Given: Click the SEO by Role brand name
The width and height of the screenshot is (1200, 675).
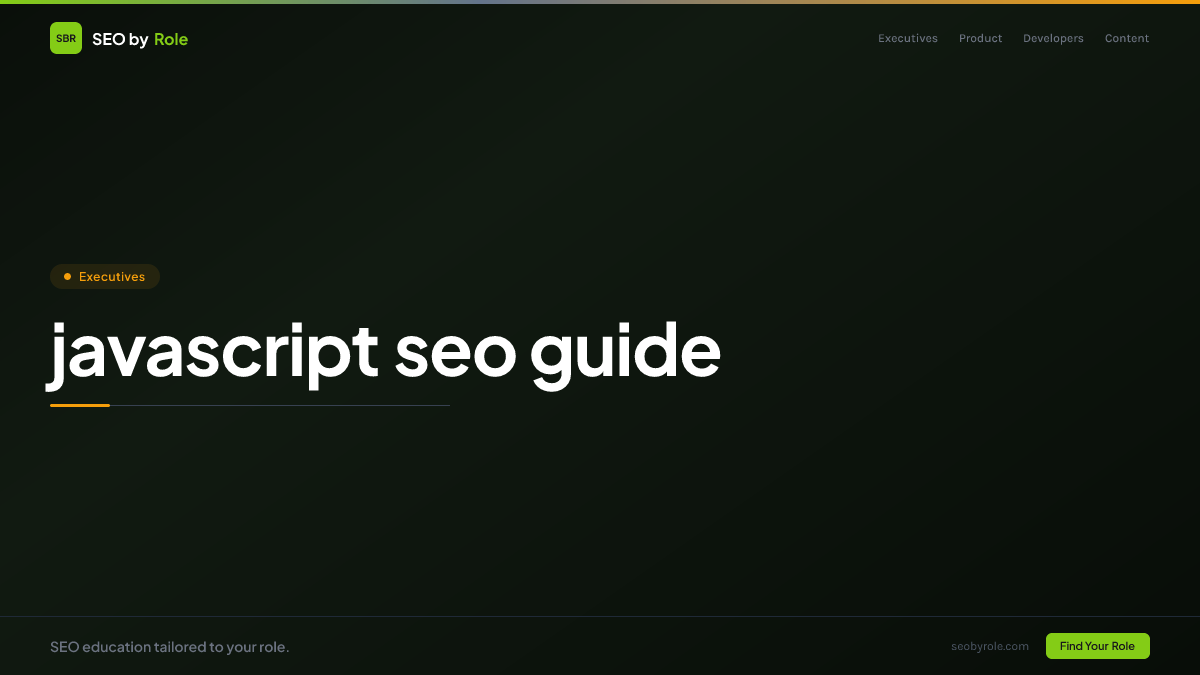Looking at the screenshot, I should pos(139,39).
